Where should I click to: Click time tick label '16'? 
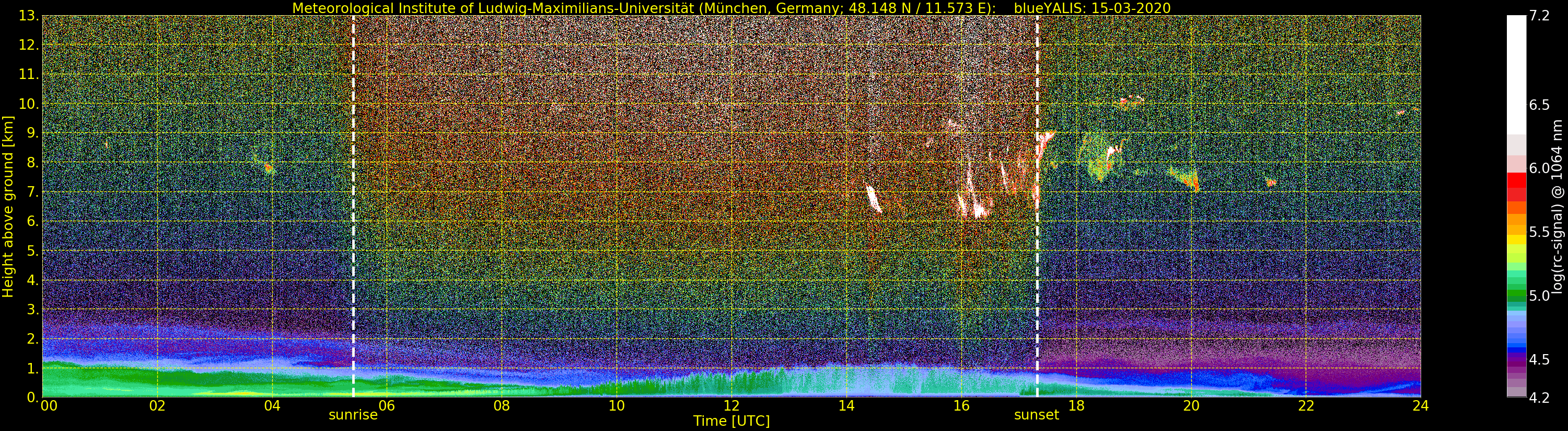point(961,406)
